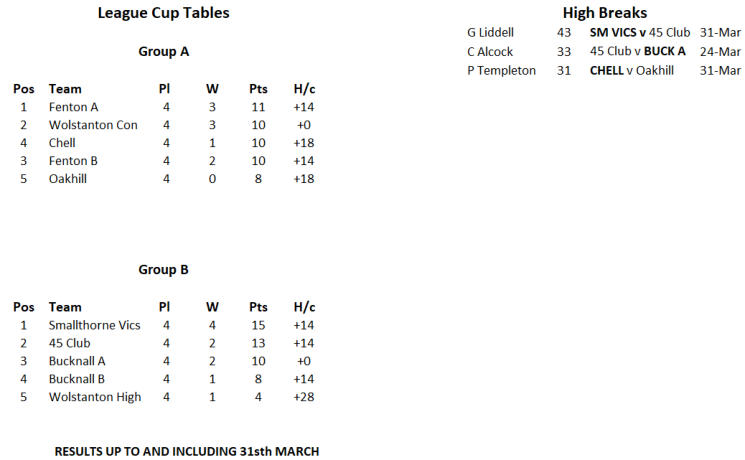
Task: Click player name P Templeton
Action: tap(501, 70)
